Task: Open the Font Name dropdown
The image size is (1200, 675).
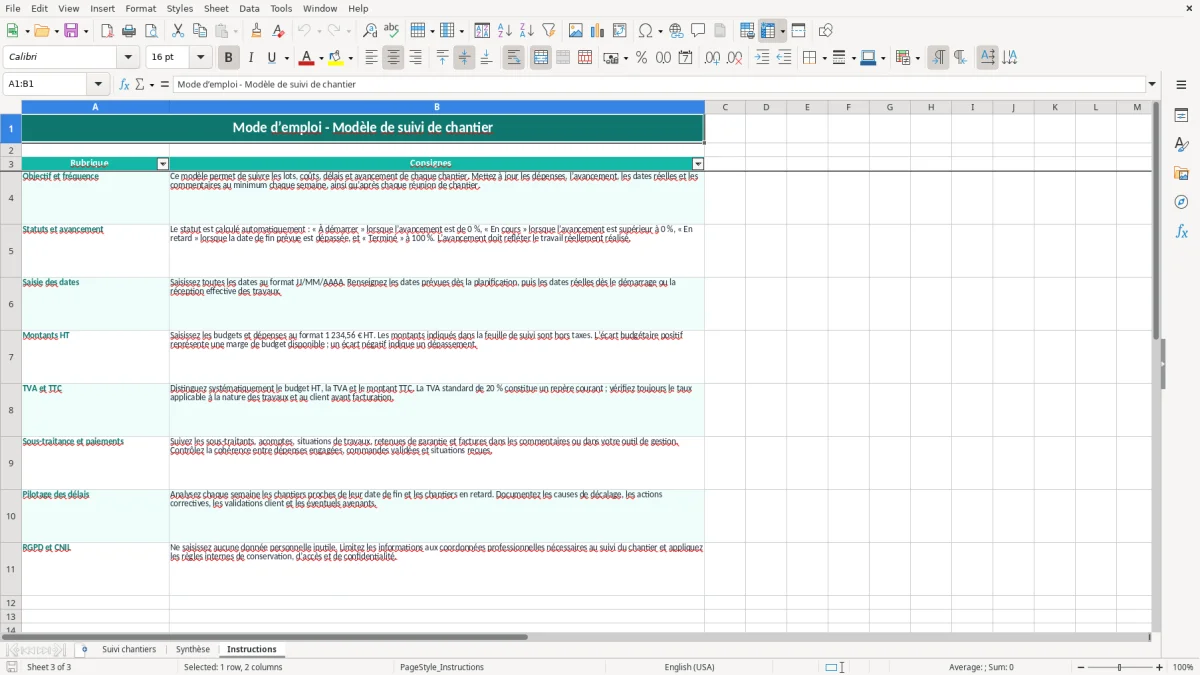Action: coord(127,58)
